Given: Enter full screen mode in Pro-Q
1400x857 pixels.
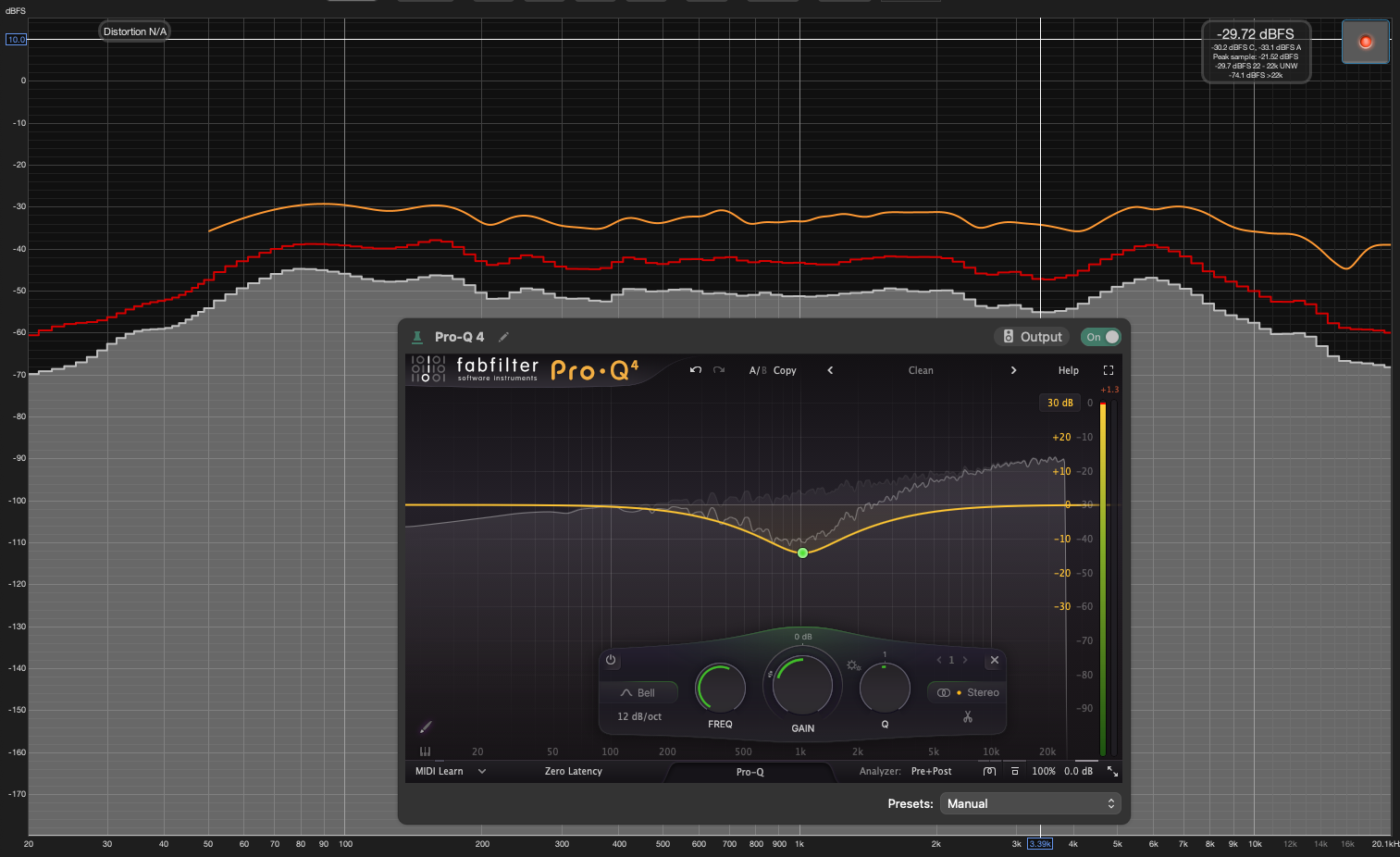Looking at the screenshot, I should point(1109,370).
